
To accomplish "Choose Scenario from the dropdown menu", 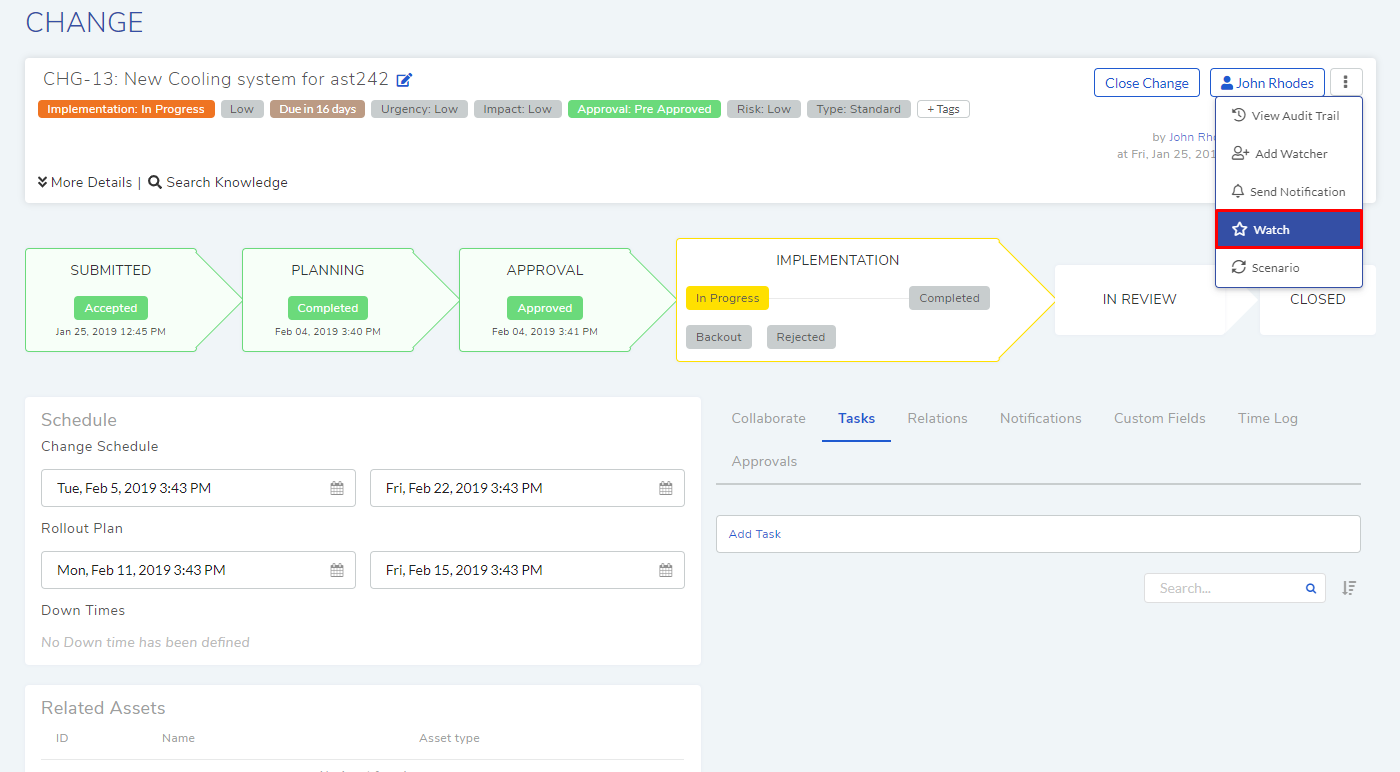I will tap(1289, 268).
